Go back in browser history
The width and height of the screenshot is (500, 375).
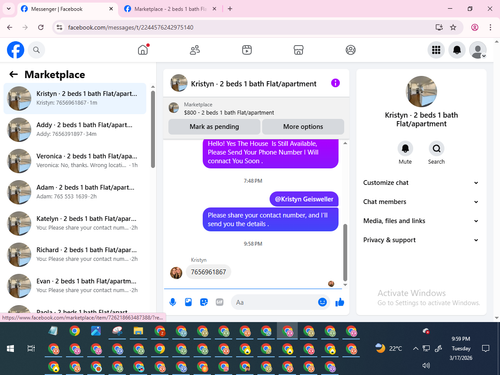(10, 27)
